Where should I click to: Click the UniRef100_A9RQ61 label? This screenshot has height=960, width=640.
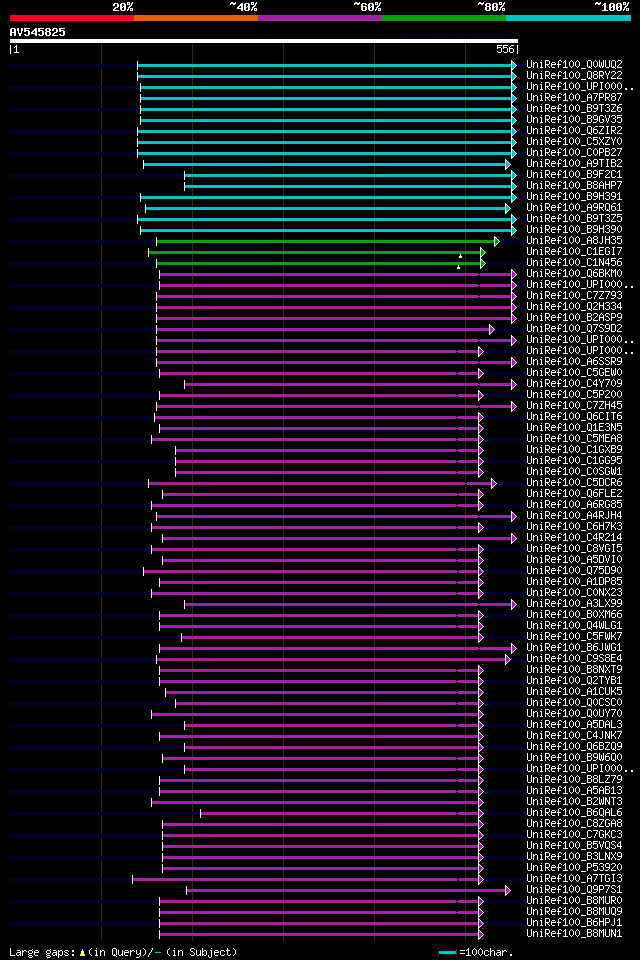tap(574, 208)
